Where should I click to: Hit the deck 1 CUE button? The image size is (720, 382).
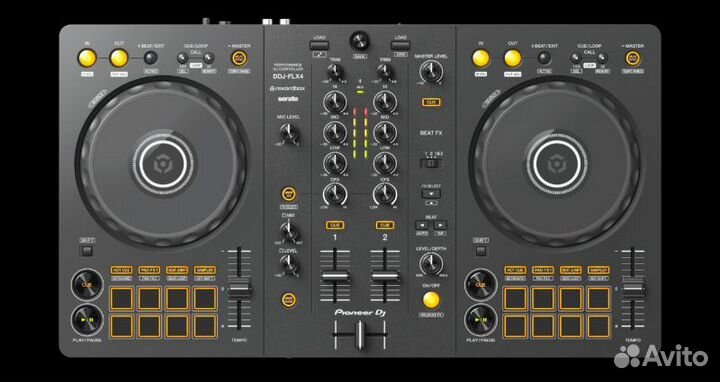tap(87, 285)
